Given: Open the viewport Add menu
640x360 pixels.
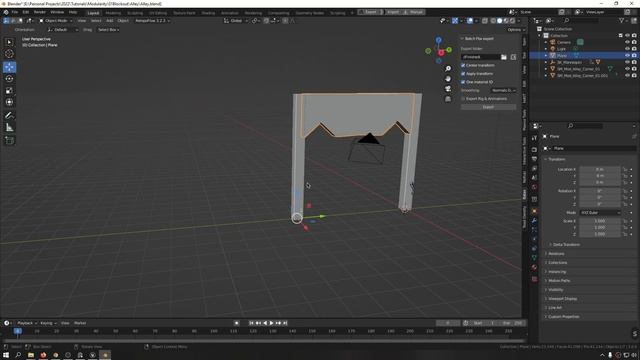Looking at the screenshot, I should pyautogui.click(x=109, y=20).
